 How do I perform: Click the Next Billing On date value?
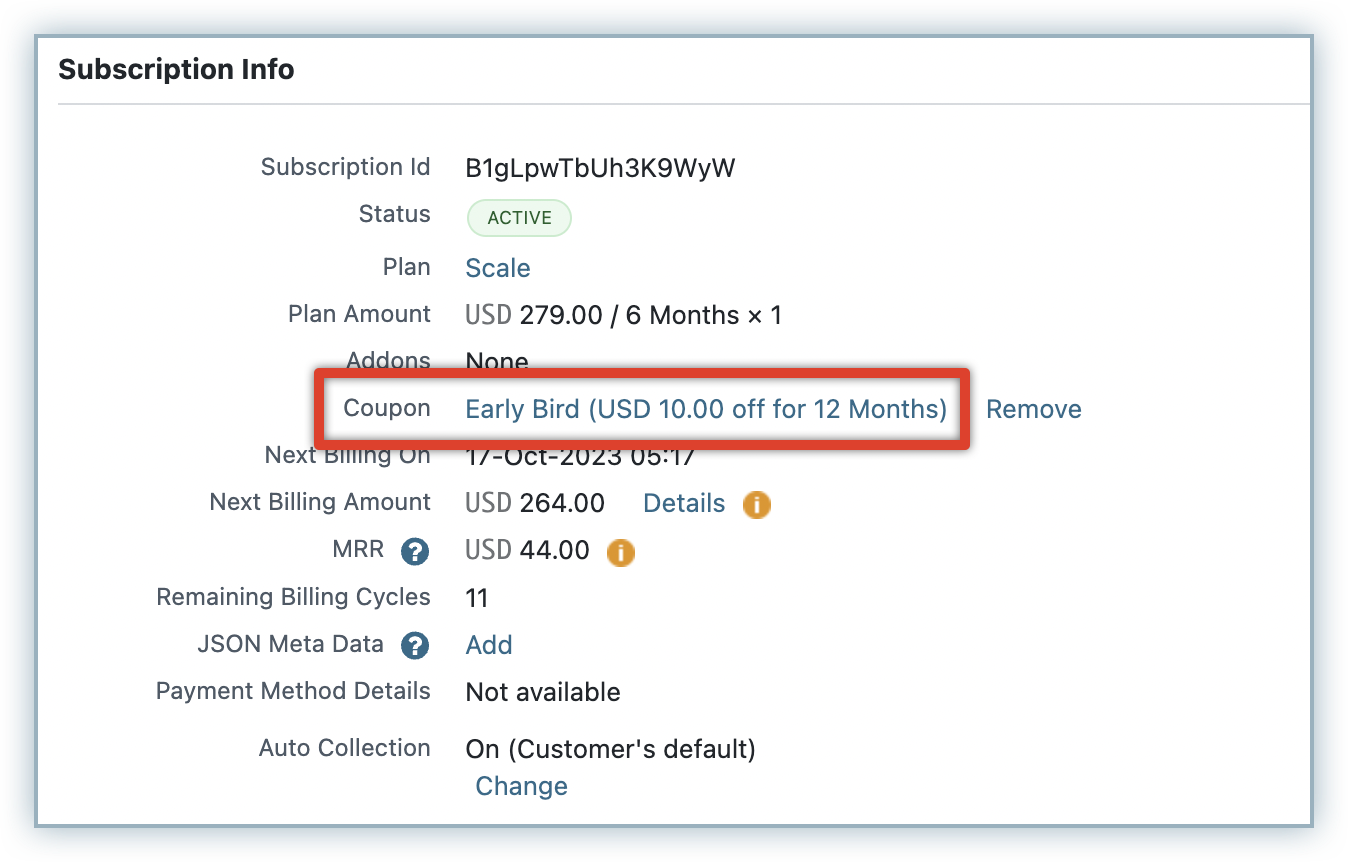580,460
